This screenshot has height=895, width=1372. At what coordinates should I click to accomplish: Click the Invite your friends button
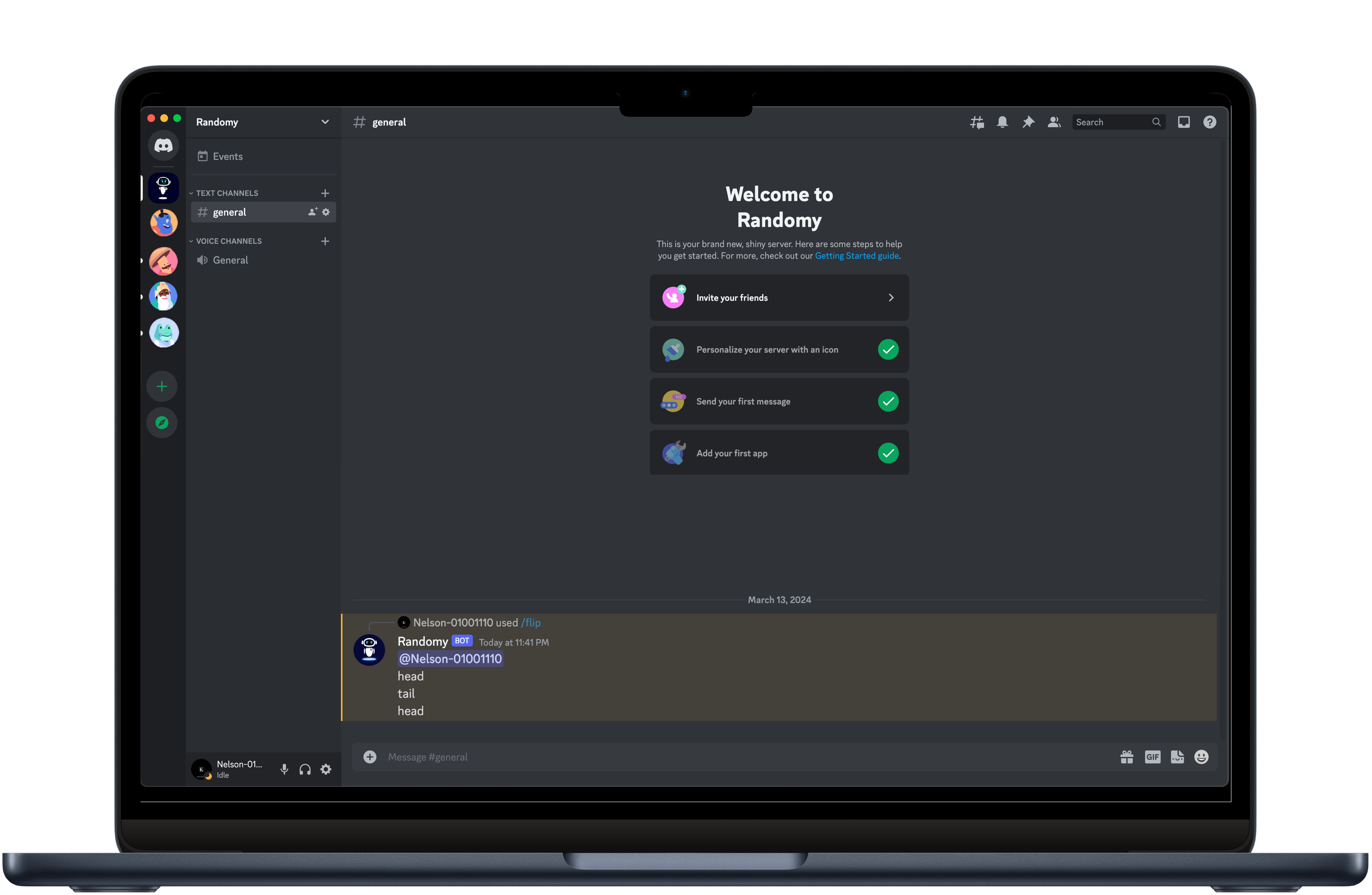779,297
